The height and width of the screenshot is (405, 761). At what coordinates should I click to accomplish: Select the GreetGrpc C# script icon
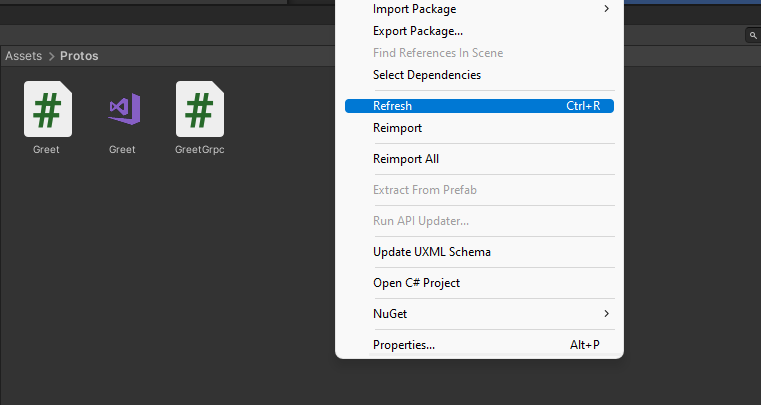(x=200, y=108)
